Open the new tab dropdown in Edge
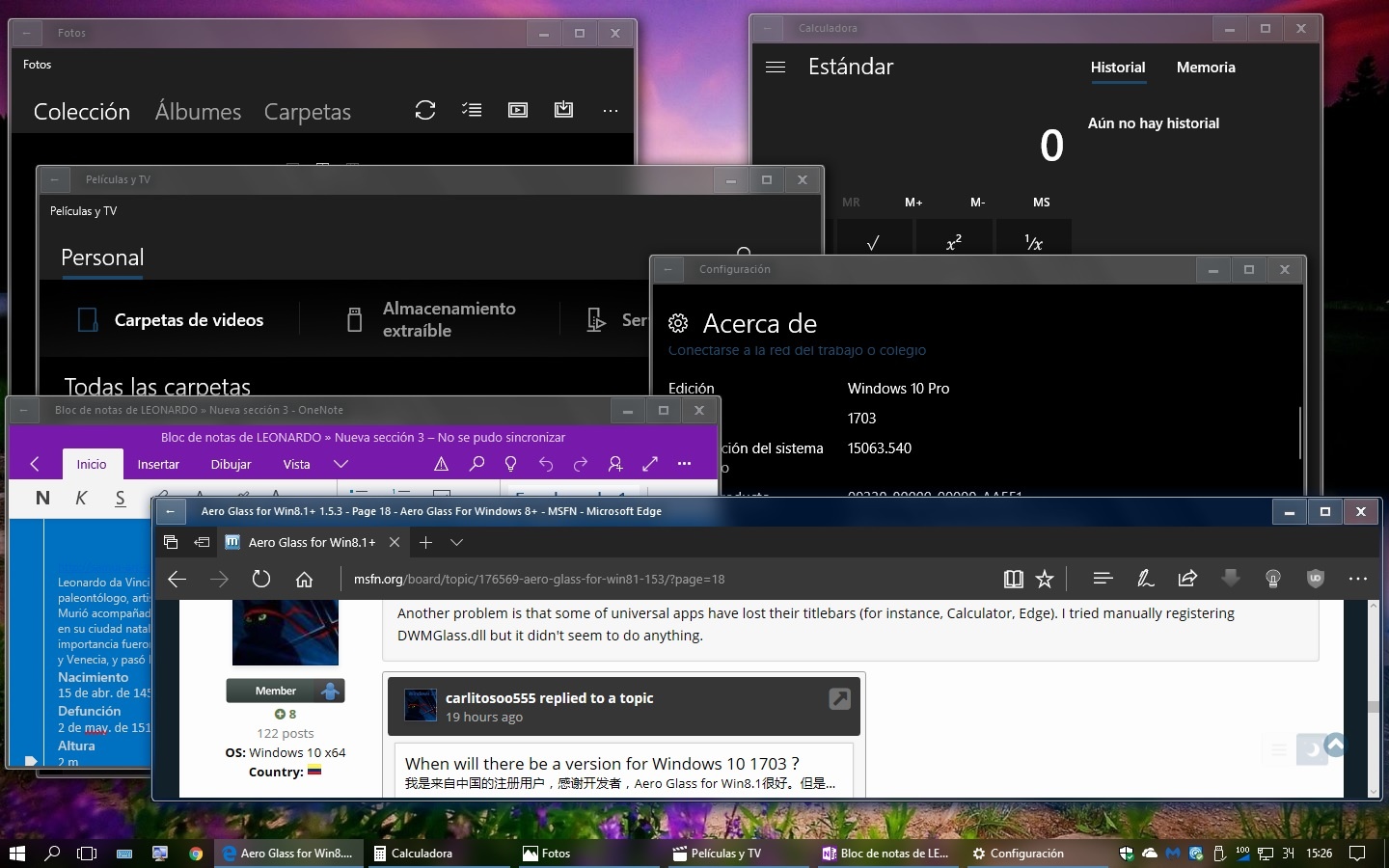The width and height of the screenshot is (1389, 868). click(457, 543)
